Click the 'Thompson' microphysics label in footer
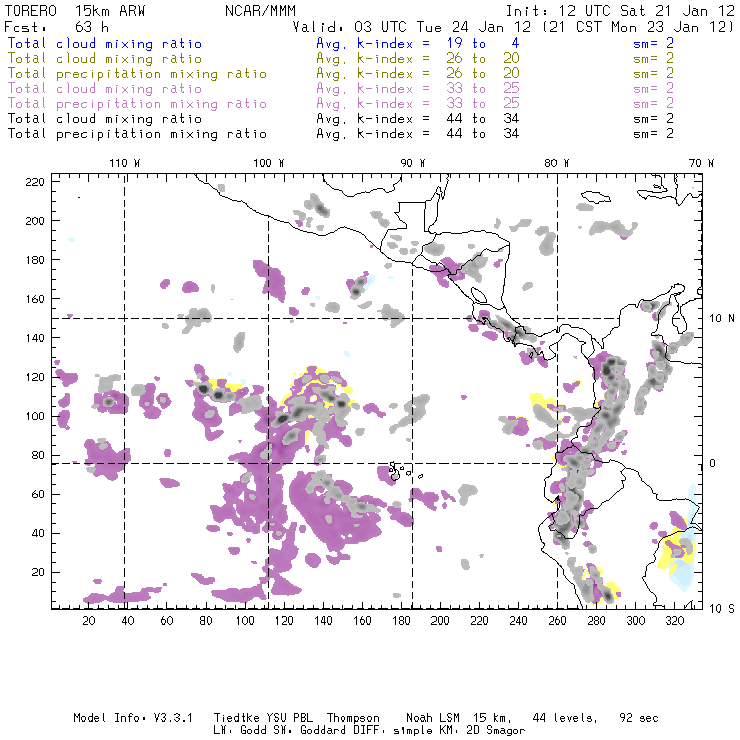Screen dimensions: 740x740 (353, 718)
